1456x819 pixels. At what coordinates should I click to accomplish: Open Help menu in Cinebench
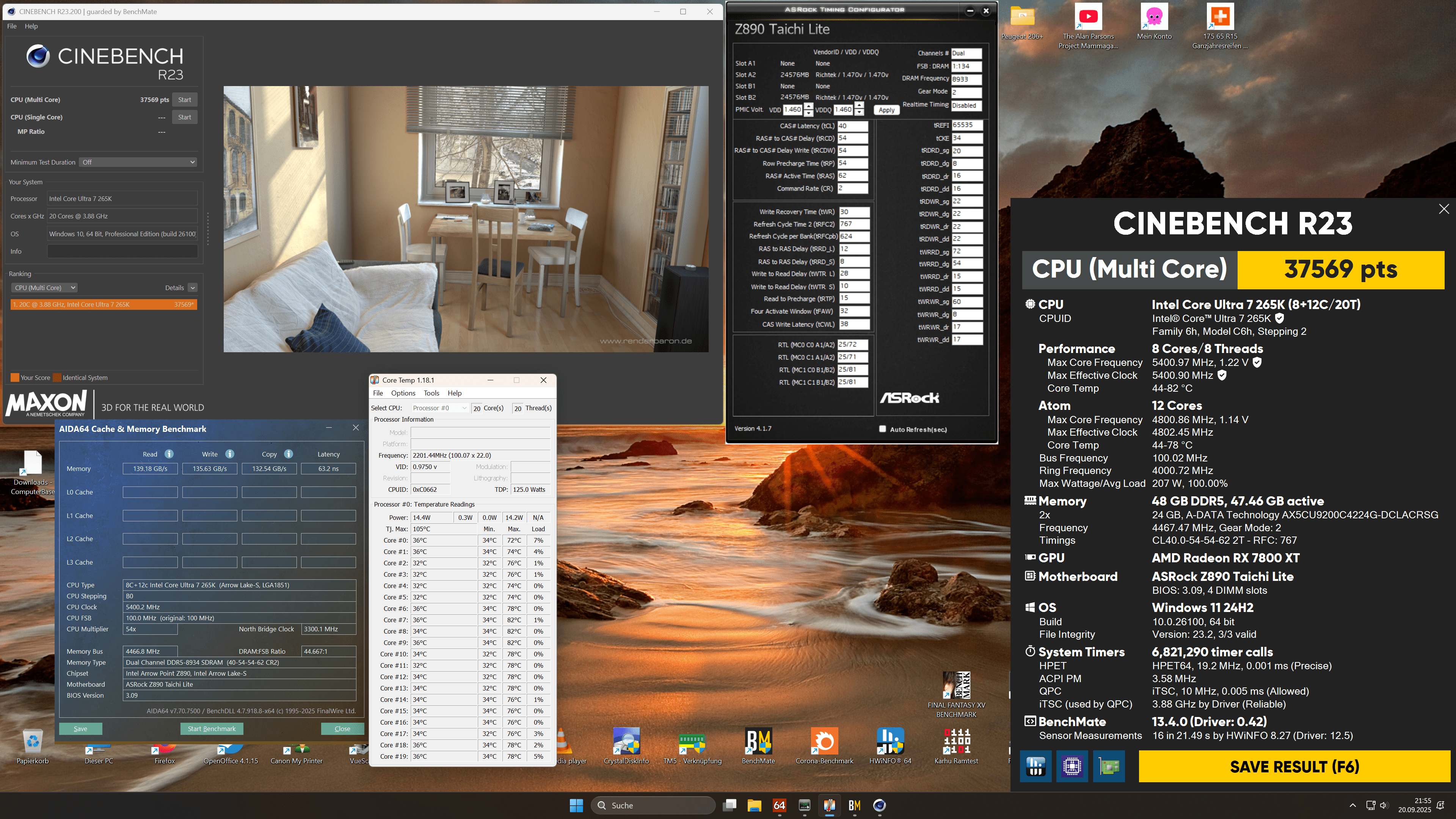point(31,26)
